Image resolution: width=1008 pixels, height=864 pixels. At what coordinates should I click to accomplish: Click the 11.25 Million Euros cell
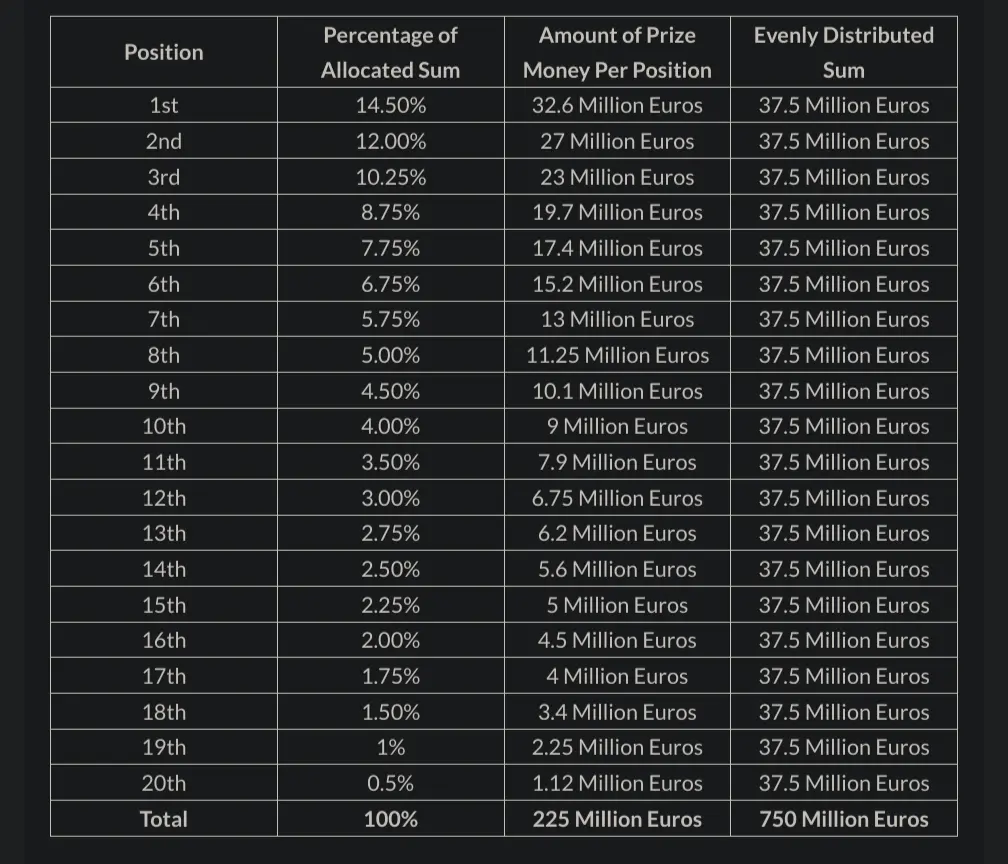pyautogui.click(x=617, y=355)
